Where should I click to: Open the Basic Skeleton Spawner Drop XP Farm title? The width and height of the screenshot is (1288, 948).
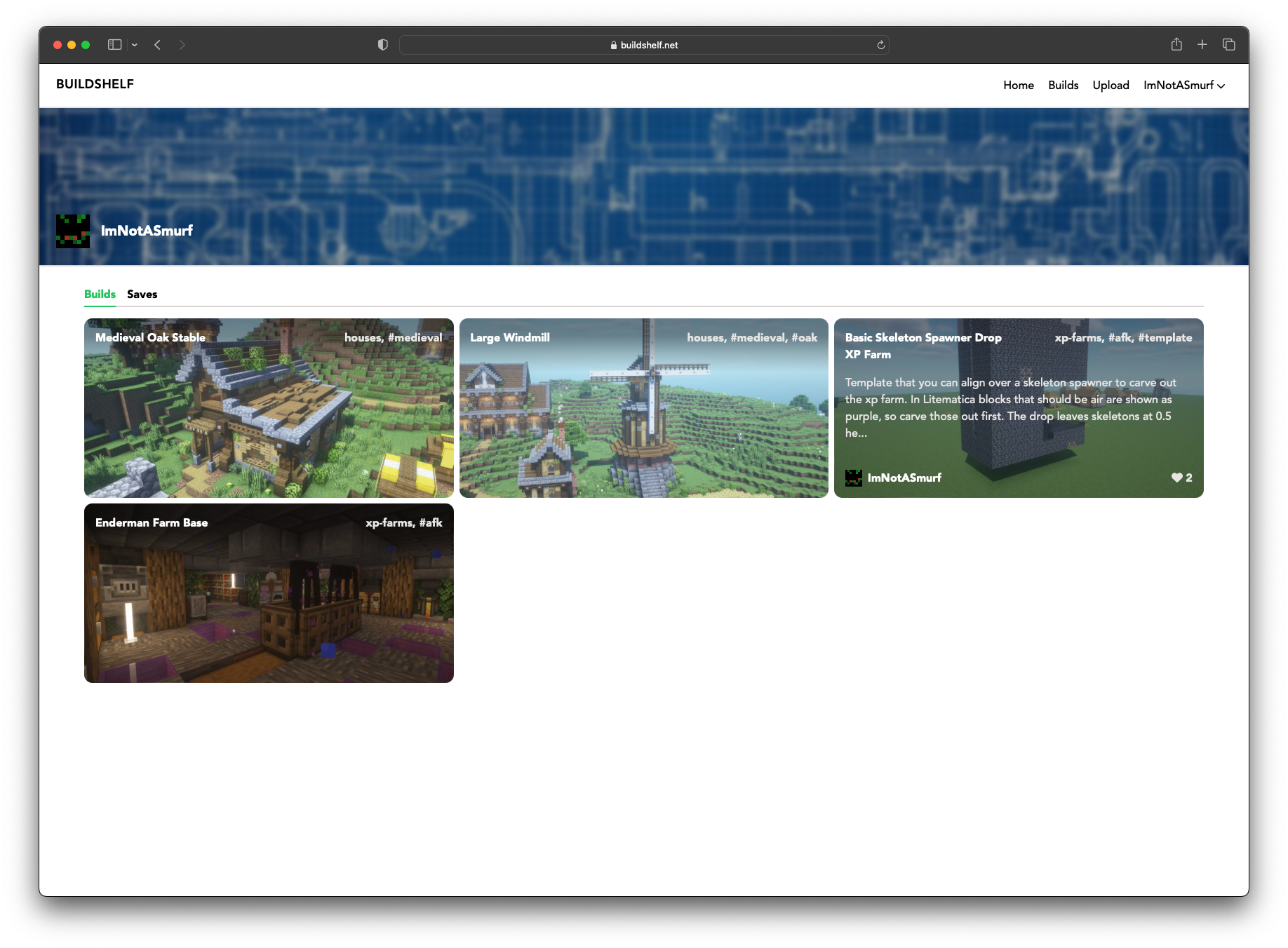[923, 346]
